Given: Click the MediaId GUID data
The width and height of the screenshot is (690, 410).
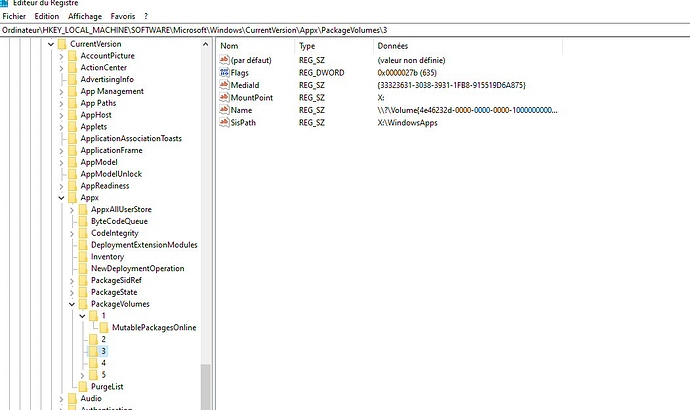Looking at the screenshot, I should pos(451,85).
